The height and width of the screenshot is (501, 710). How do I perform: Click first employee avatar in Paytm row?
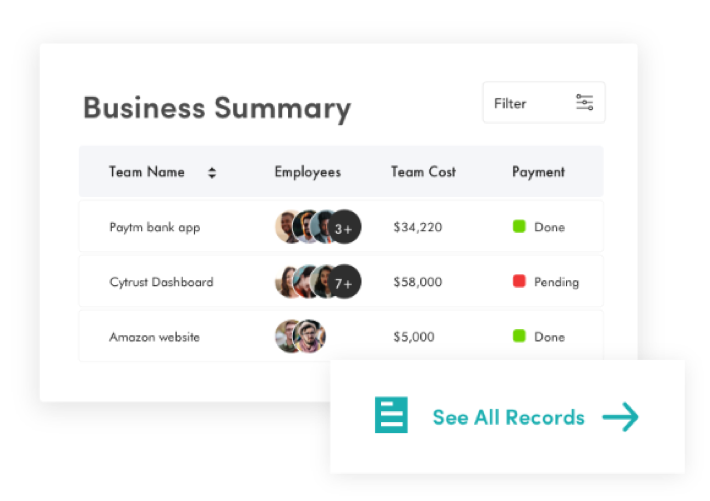tap(286, 226)
